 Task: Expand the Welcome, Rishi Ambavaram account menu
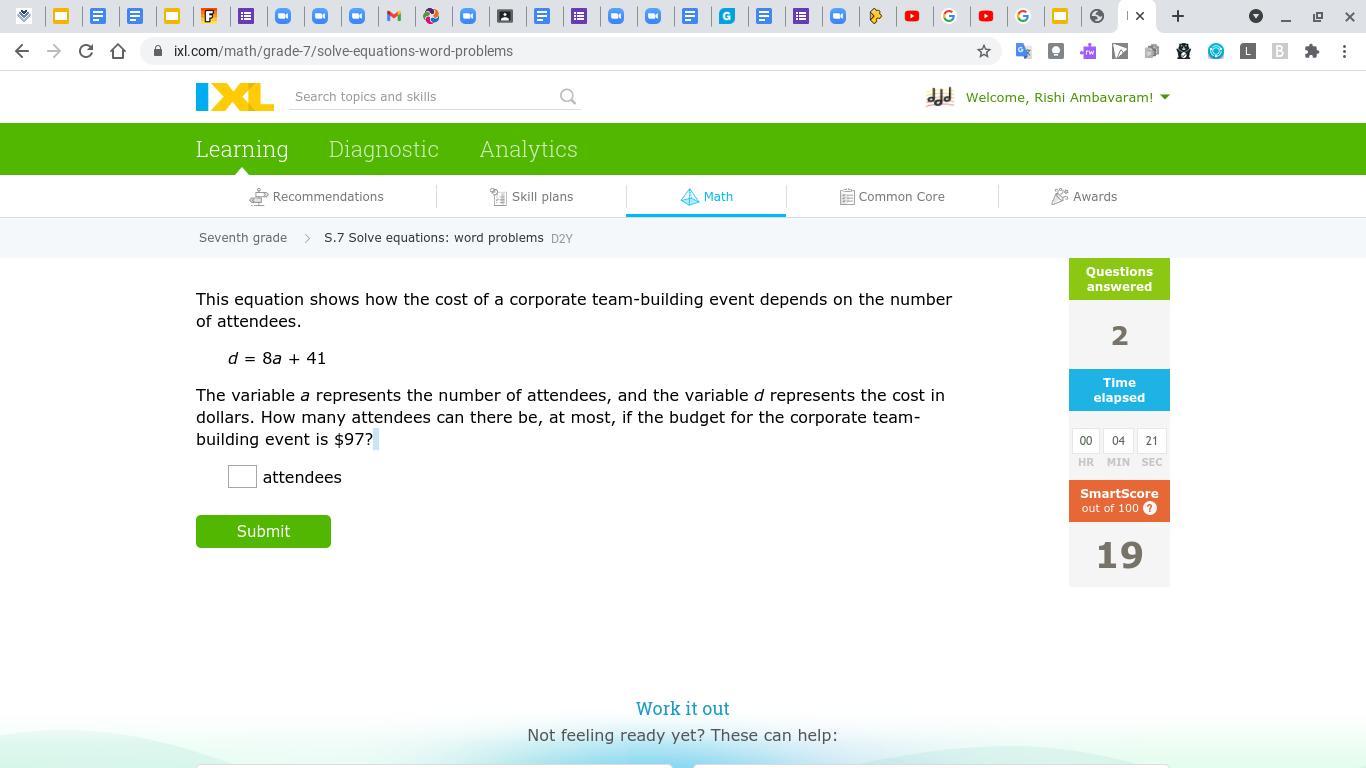point(1067,97)
